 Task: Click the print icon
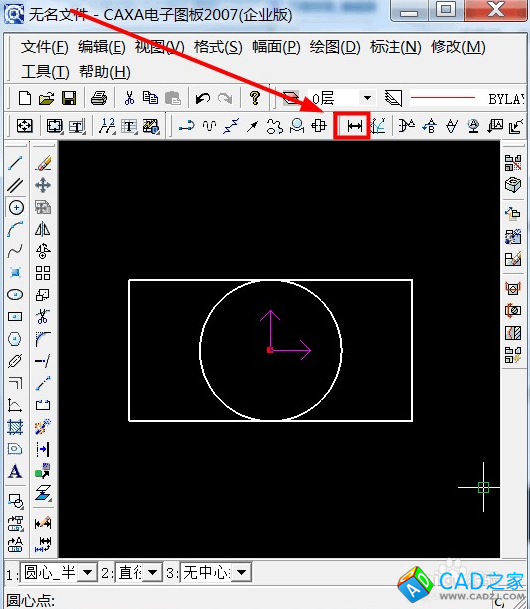pyautogui.click(x=99, y=98)
